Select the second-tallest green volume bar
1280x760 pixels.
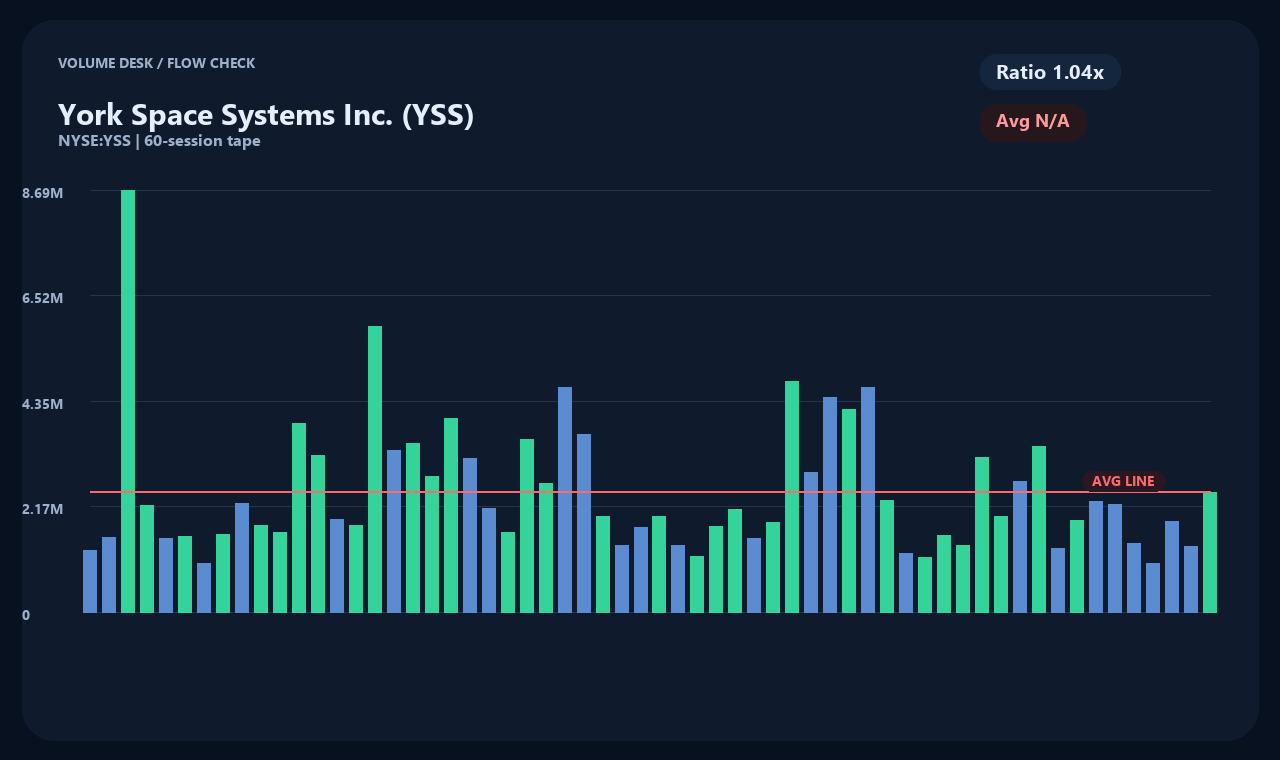click(375, 469)
